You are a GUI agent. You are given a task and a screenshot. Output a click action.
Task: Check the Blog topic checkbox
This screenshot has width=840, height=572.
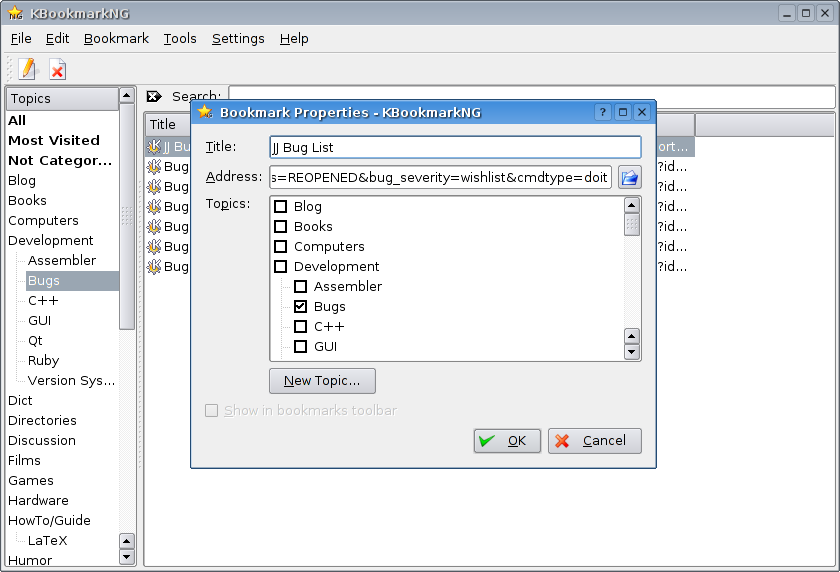(281, 206)
